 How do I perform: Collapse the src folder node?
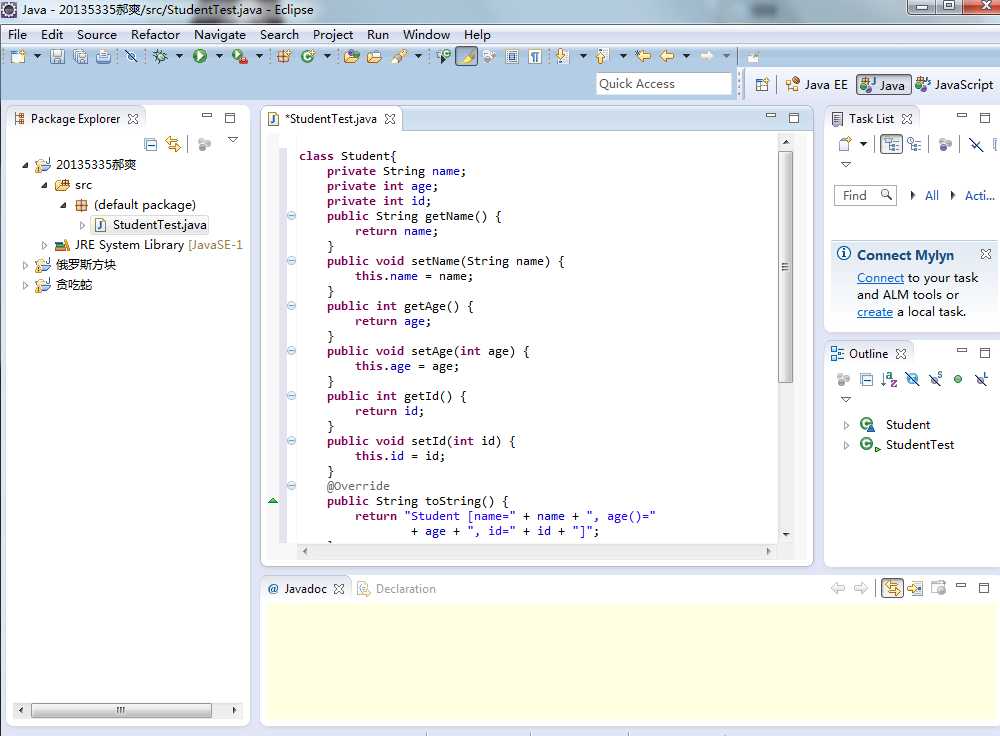[x=44, y=185]
